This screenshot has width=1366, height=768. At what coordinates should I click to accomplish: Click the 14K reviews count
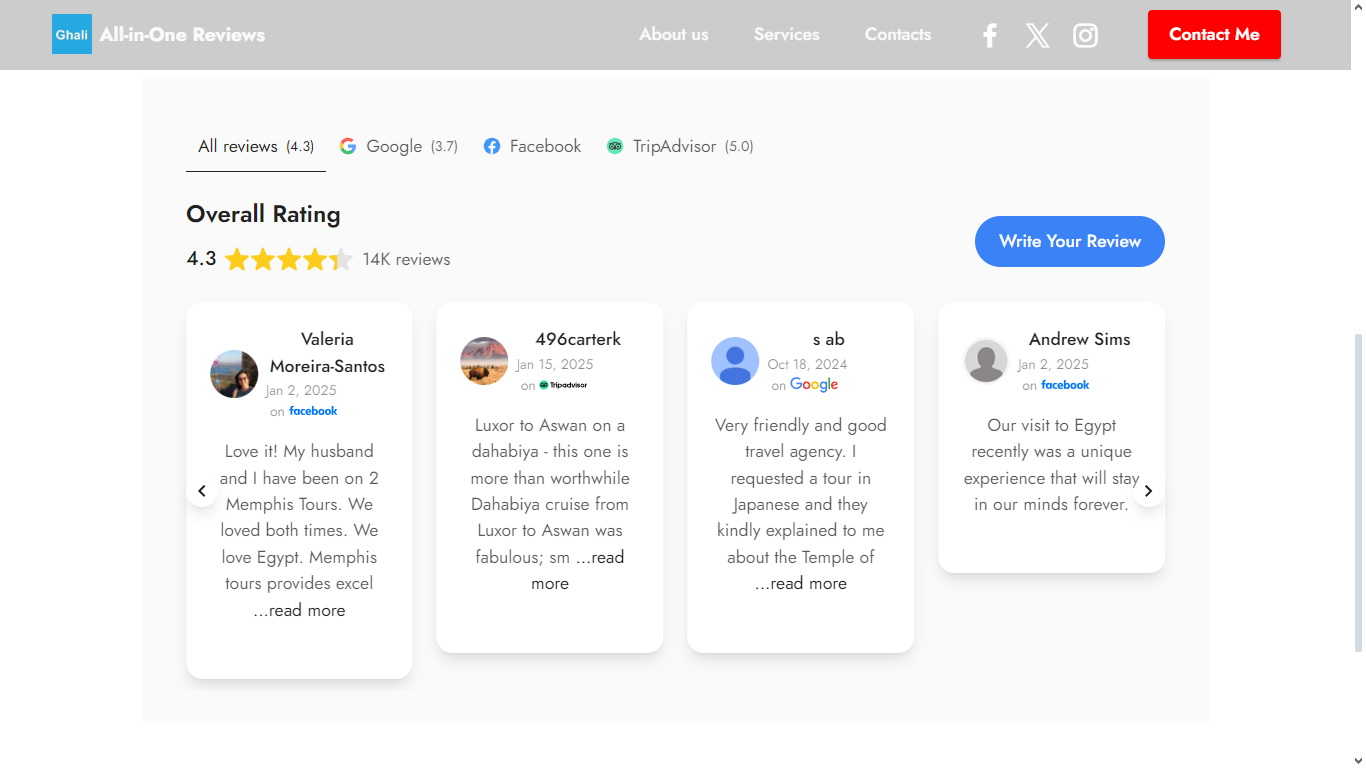click(406, 260)
